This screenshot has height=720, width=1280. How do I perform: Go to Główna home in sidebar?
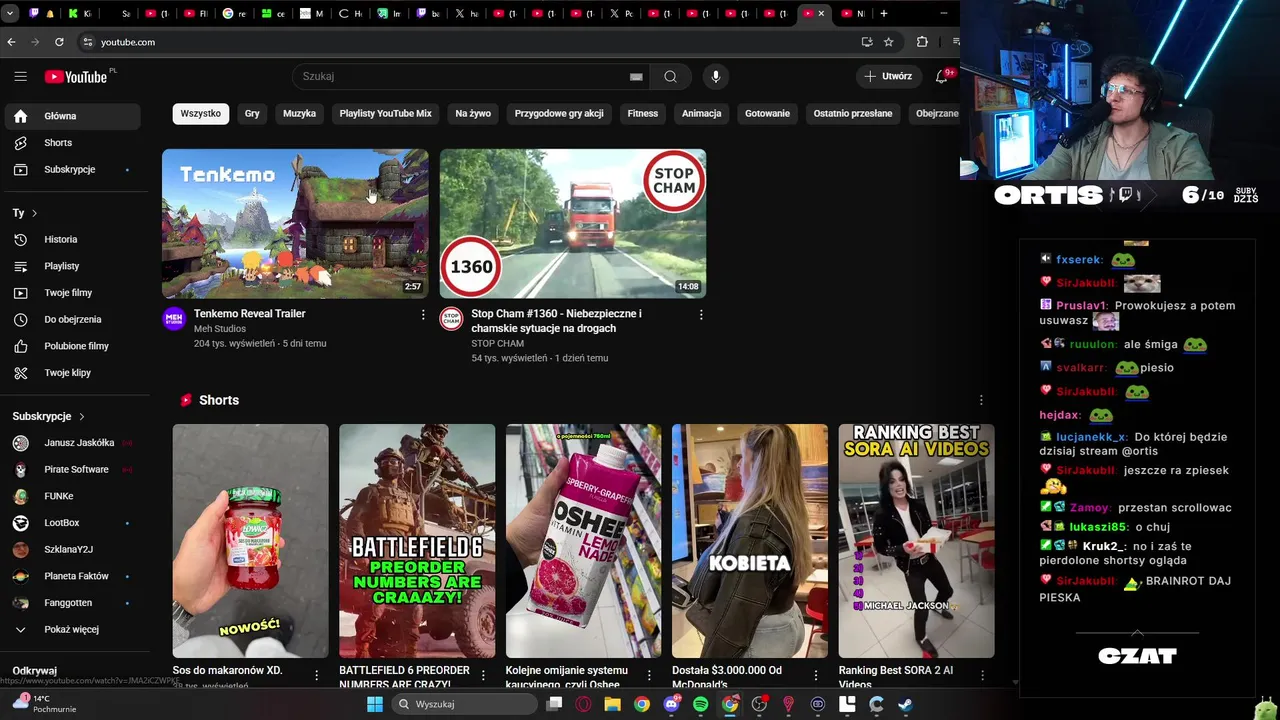pos(70,116)
